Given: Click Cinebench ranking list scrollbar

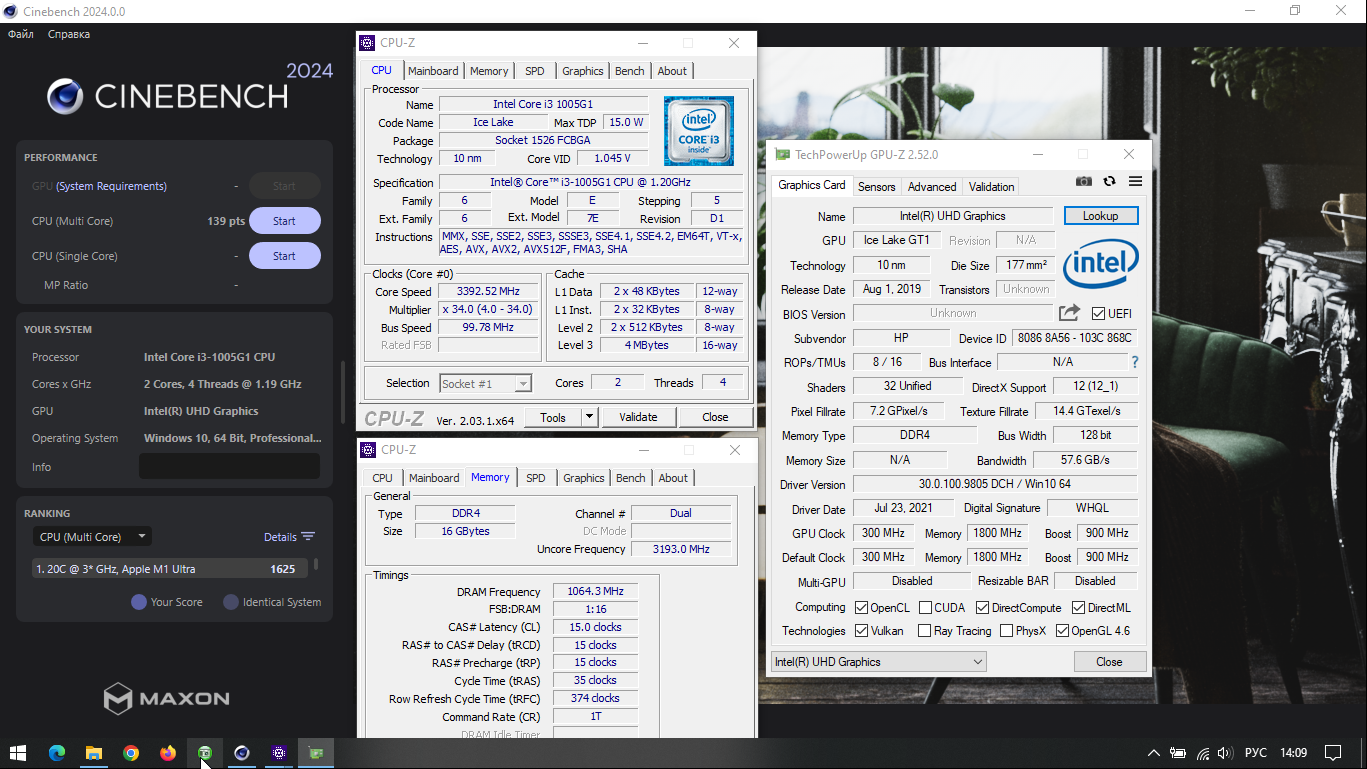Looking at the screenshot, I should 316,564.
